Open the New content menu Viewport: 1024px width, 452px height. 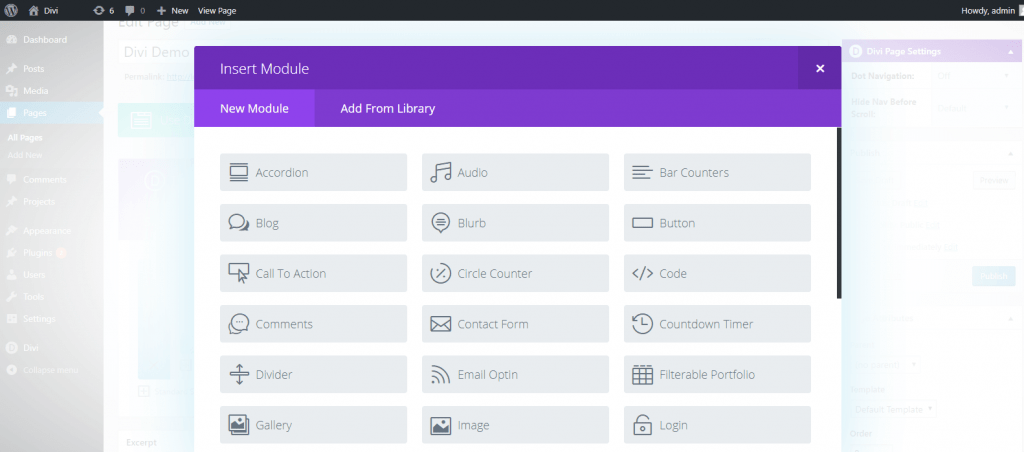pyautogui.click(x=172, y=10)
